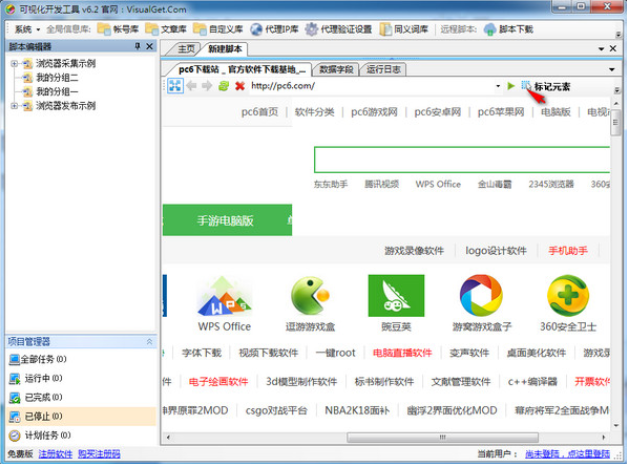Expand the 浏览器采集示例 tree node

click(14, 64)
